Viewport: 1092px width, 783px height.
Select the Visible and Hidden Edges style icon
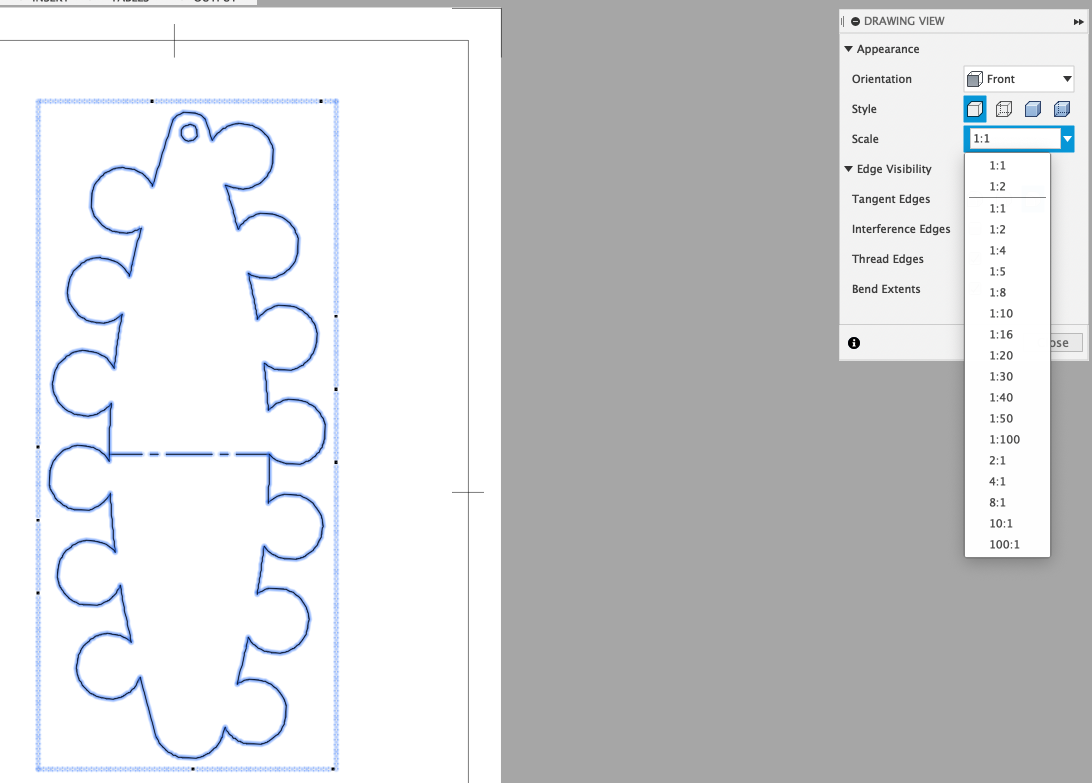(1004, 109)
